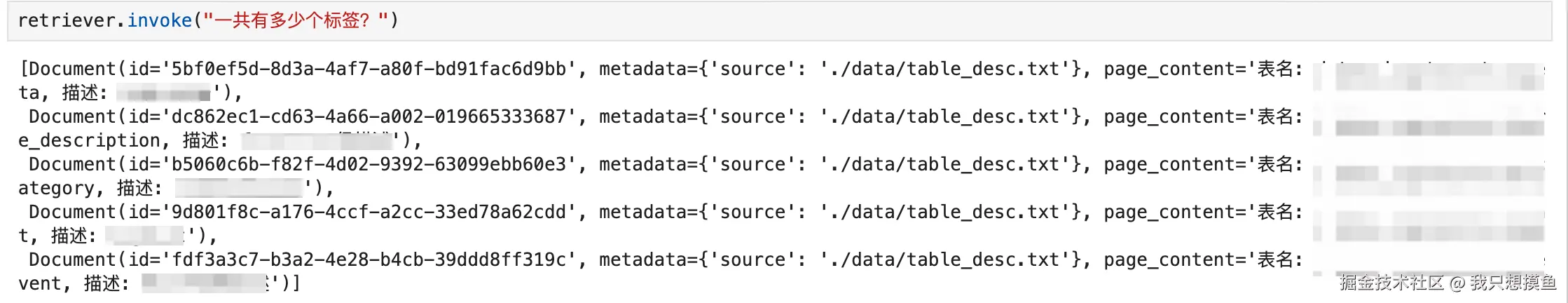Click the "vent" text on the last line
1568x303 pixels.
pos(40,283)
